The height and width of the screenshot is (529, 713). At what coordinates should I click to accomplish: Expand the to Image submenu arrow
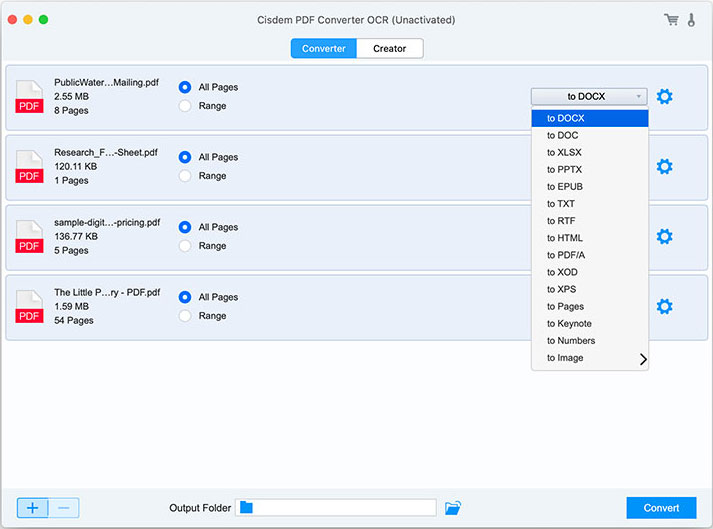click(x=643, y=359)
